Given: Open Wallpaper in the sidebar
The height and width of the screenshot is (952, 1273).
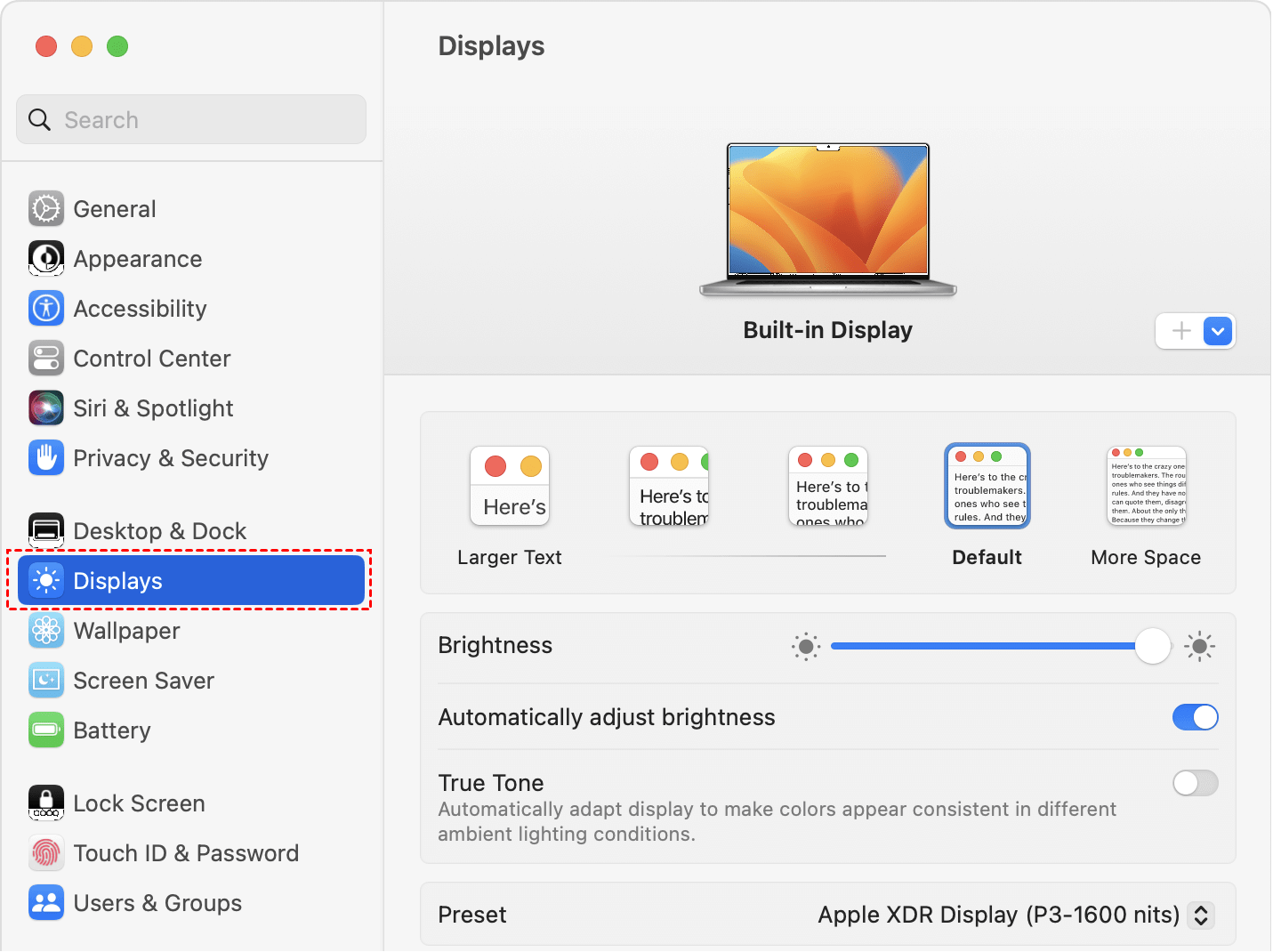Looking at the screenshot, I should coord(126,631).
